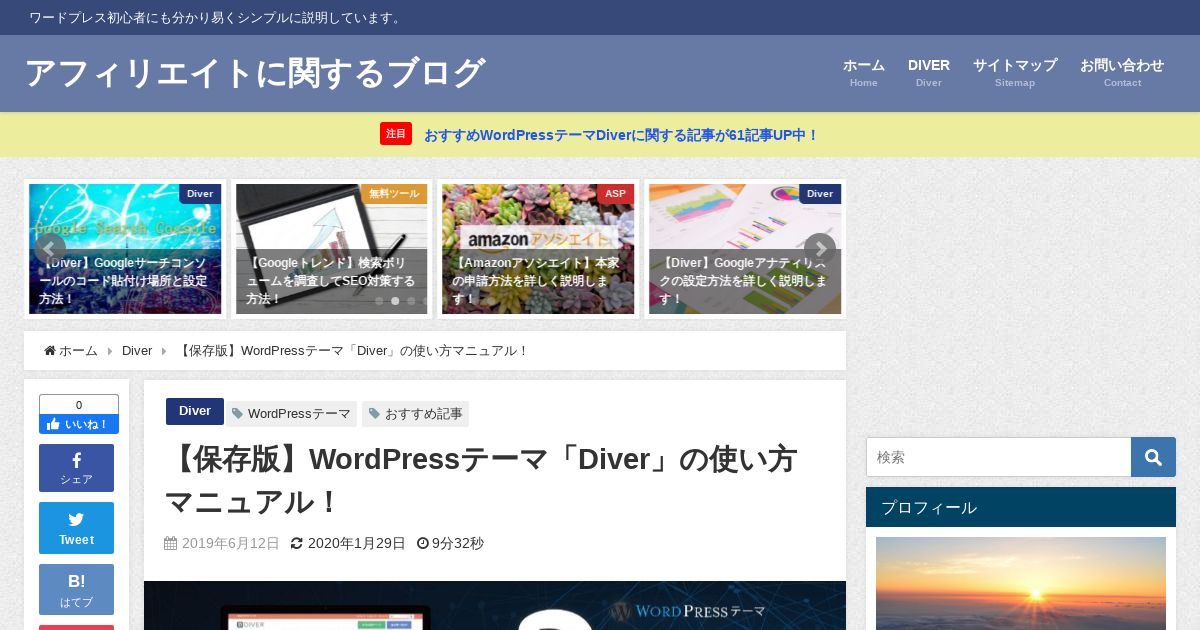This screenshot has width=1200, height=630.
Task: Click the Diver breadcrumb link
Action: pyautogui.click(x=137, y=351)
